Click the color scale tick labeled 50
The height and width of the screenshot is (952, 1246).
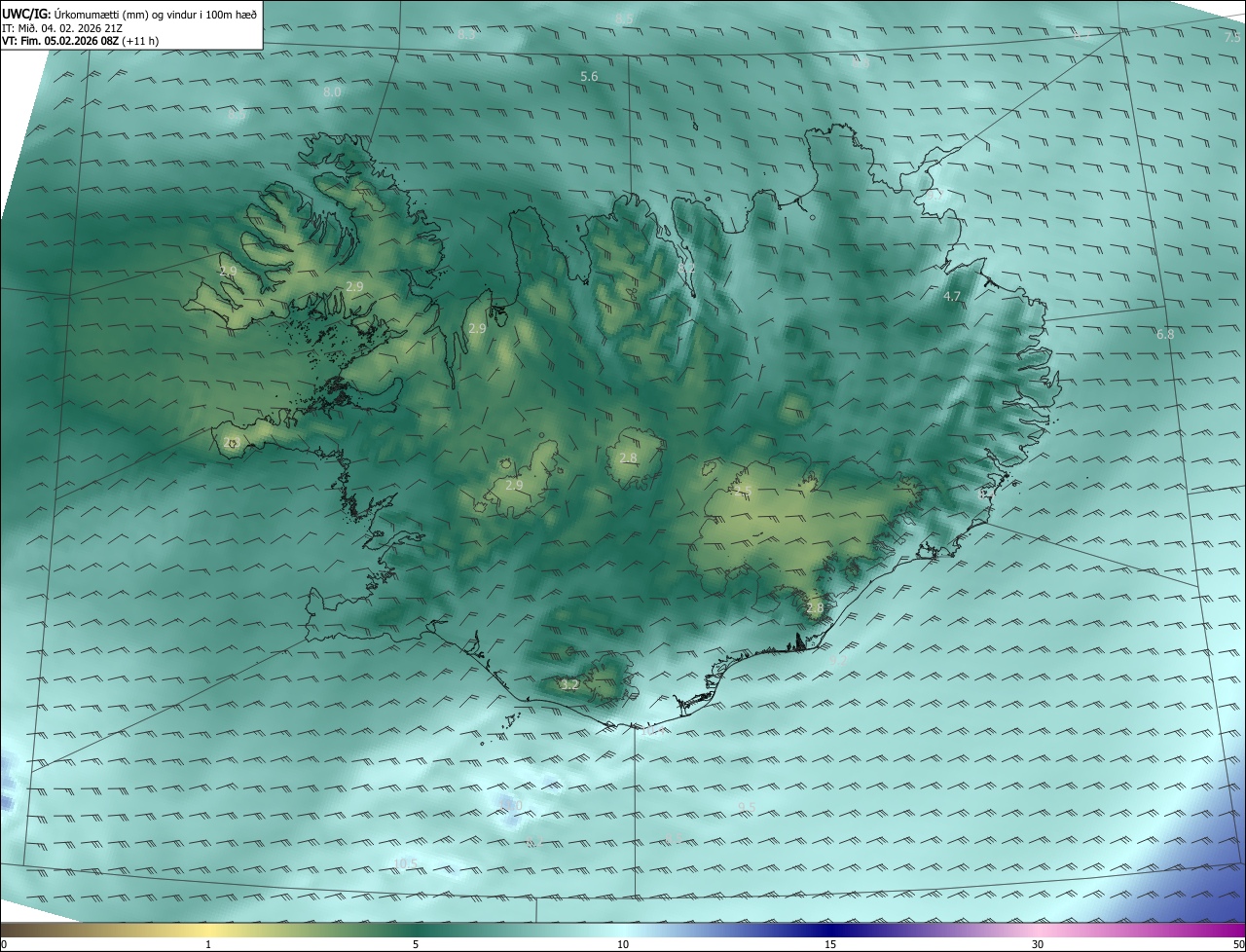(1238, 944)
